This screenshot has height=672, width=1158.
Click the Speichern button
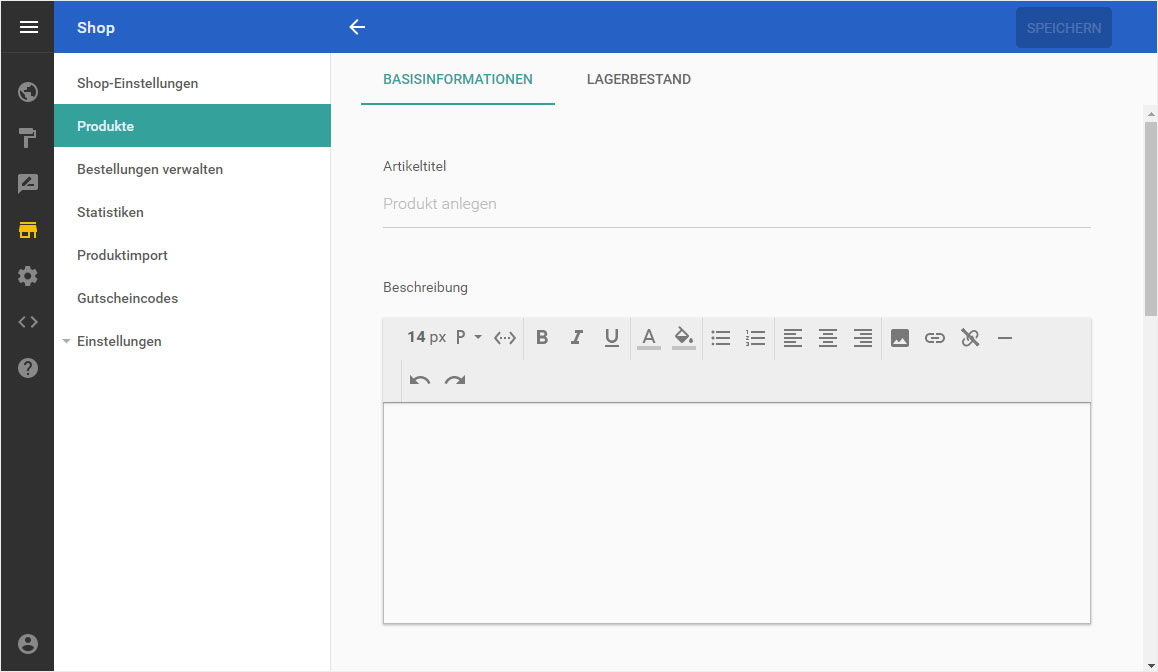click(1063, 28)
